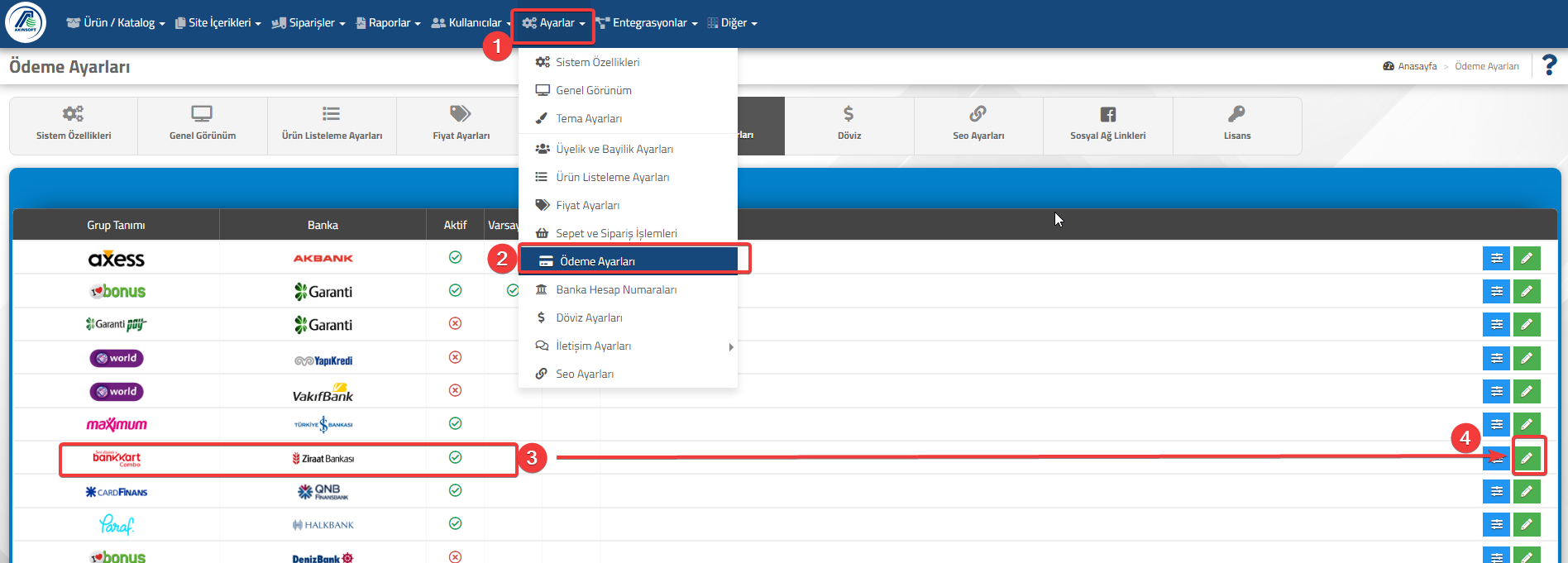Toggle active status for the Halkbank row
1568x563 pixels.
(x=455, y=523)
